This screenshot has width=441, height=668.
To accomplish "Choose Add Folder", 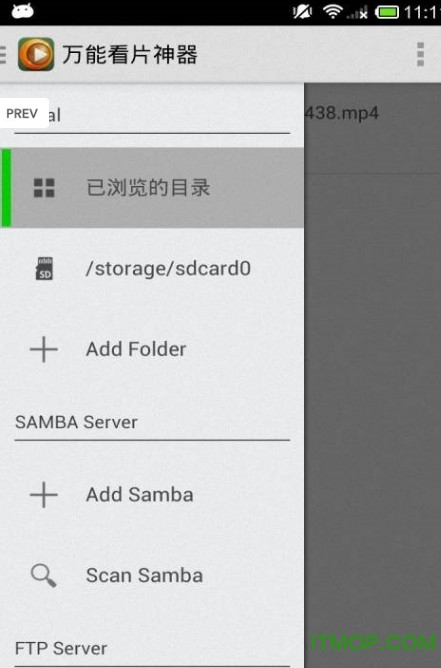I will click(x=152, y=349).
